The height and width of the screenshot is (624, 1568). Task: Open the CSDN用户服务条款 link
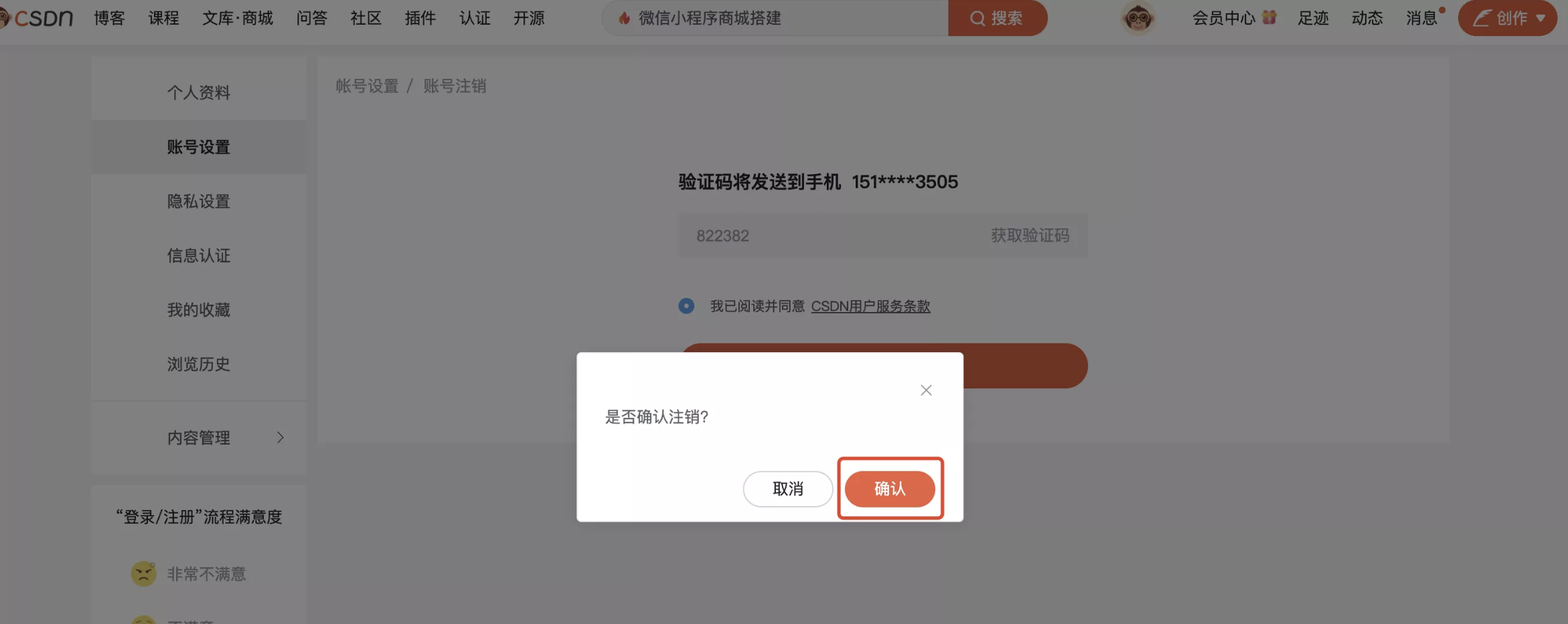coord(870,306)
